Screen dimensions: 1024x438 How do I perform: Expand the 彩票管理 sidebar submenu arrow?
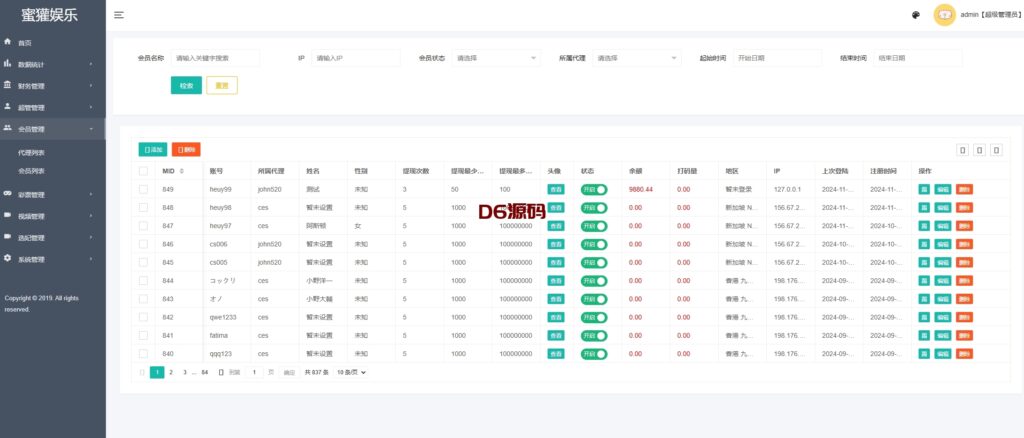pyautogui.click(x=91, y=195)
